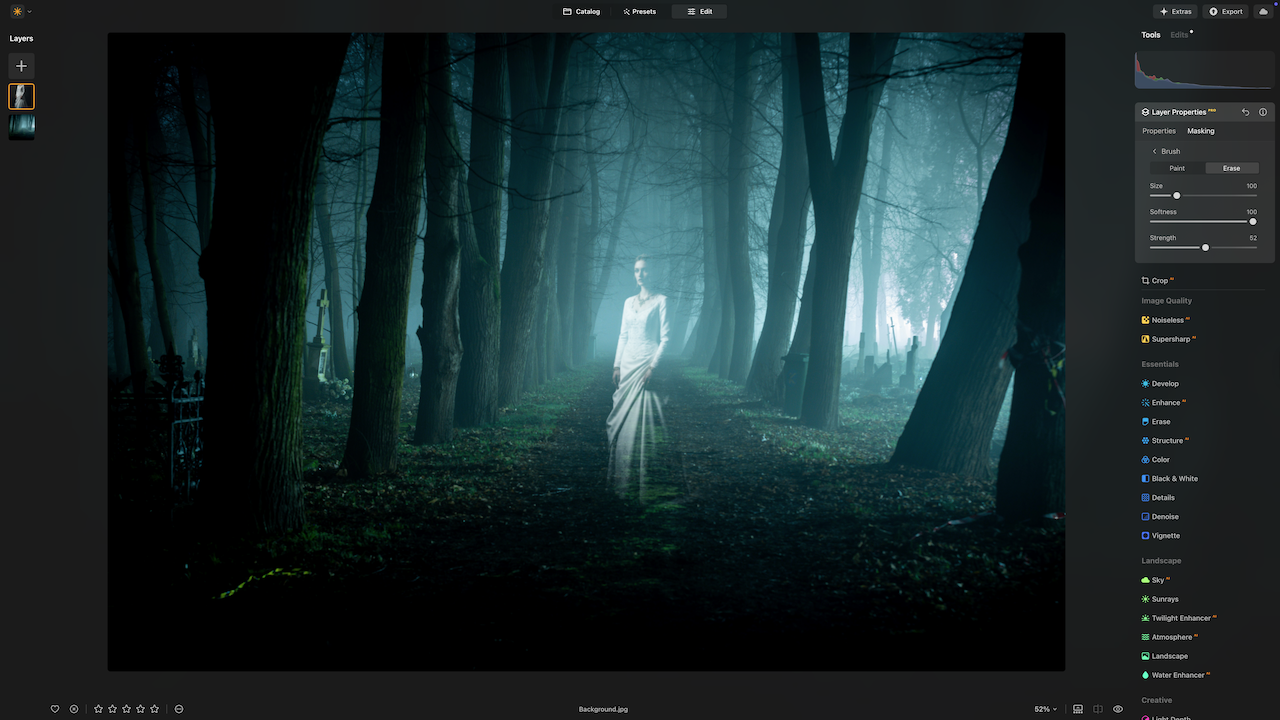
Task: Open the 52% zoom level dropdown
Action: (x=1045, y=709)
